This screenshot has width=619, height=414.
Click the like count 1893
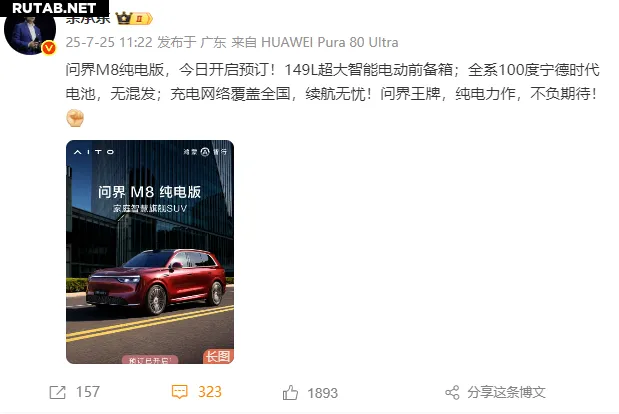click(323, 393)
